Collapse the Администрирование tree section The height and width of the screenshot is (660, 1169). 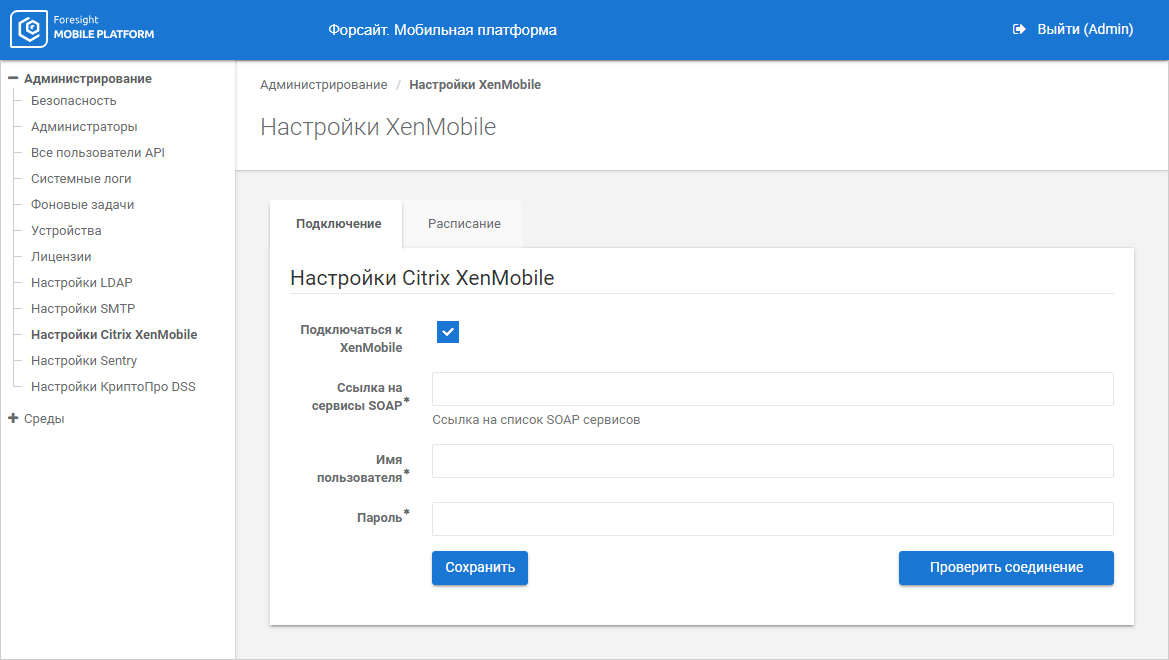(13, 78)
